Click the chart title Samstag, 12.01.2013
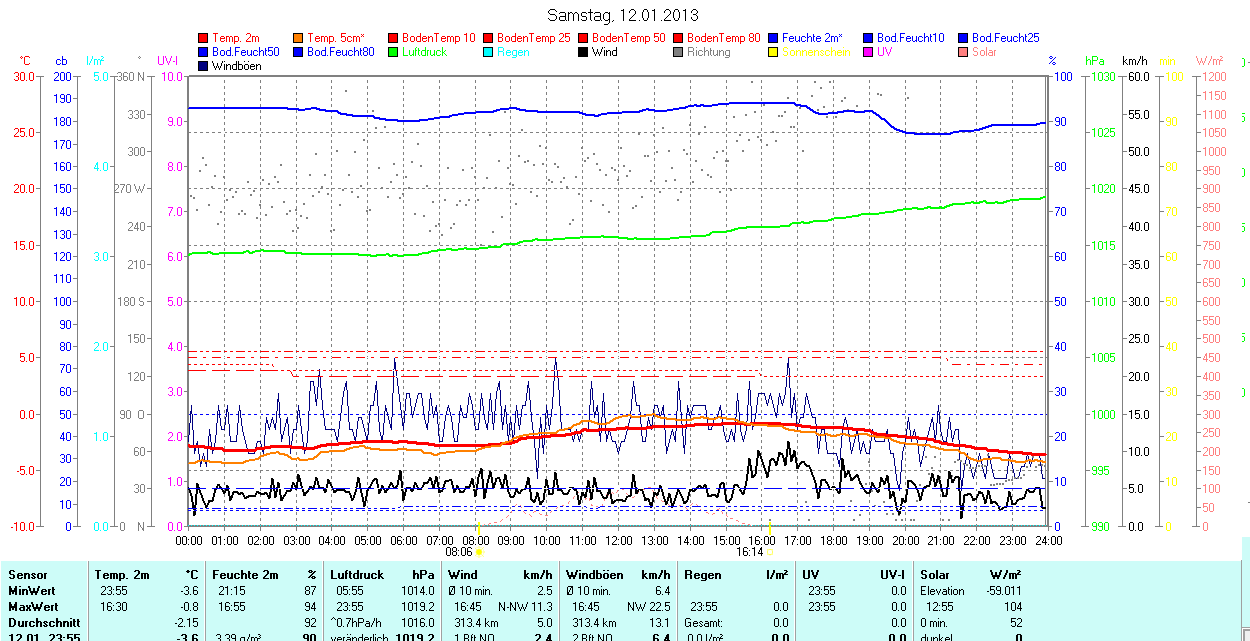This screenshot has width=1250, height=641. pyautogui.click(x=623, y=15)
